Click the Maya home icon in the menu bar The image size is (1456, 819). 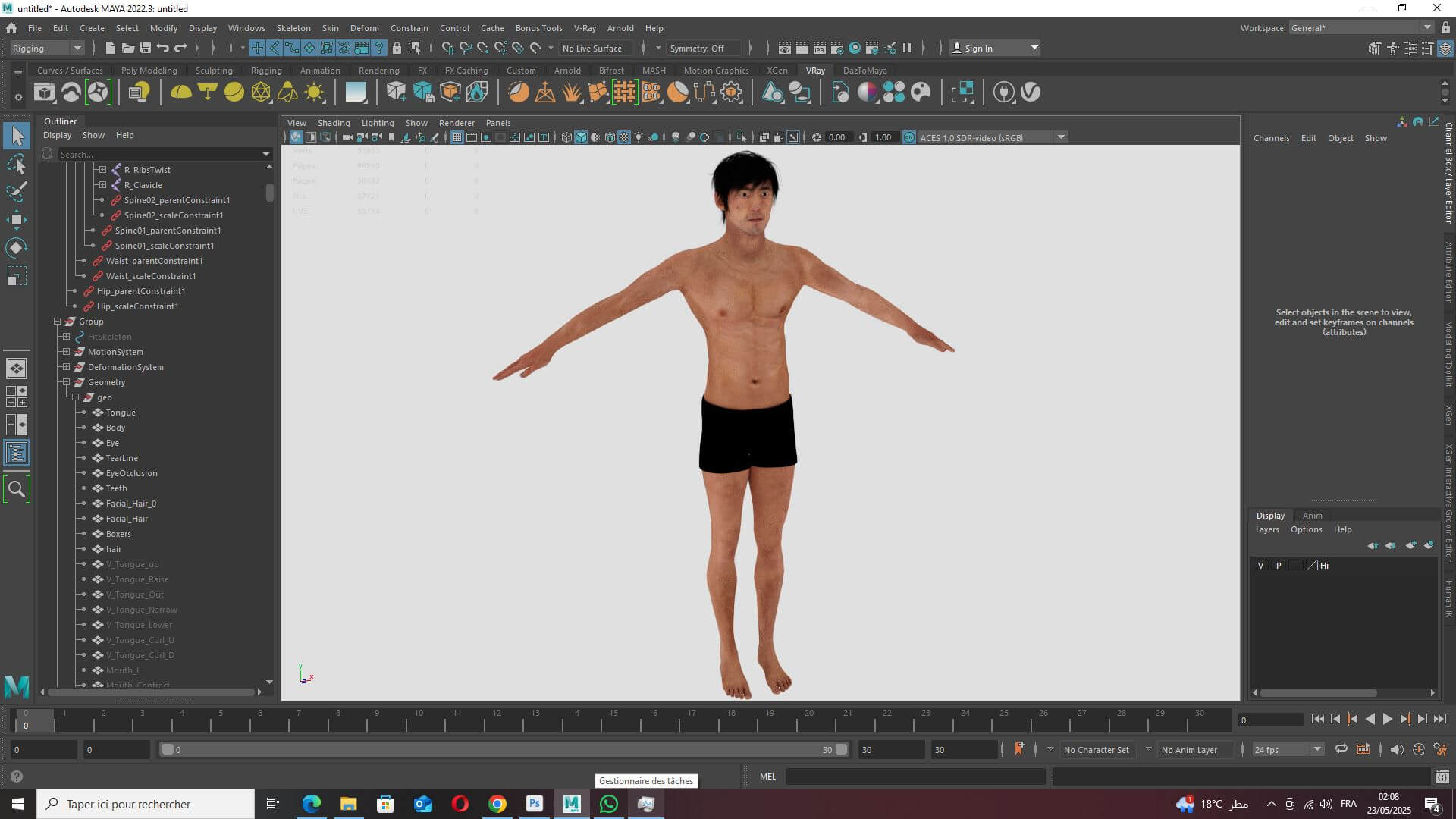coord(11,28)
